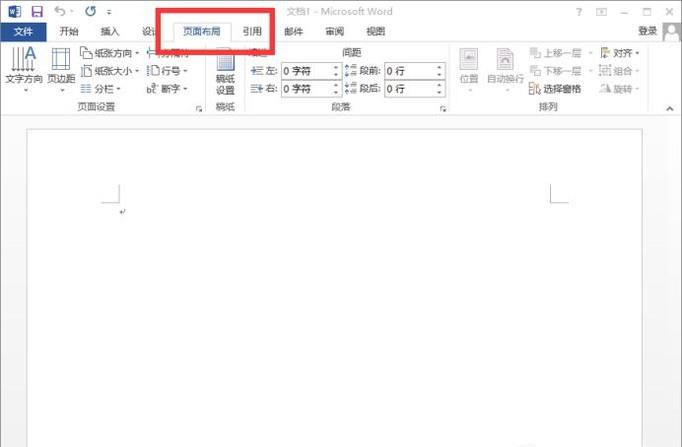Open the 页边距 margins menu
Viewport: 682px width, 447px height.
pyautogui.click(x=61, y=70)
